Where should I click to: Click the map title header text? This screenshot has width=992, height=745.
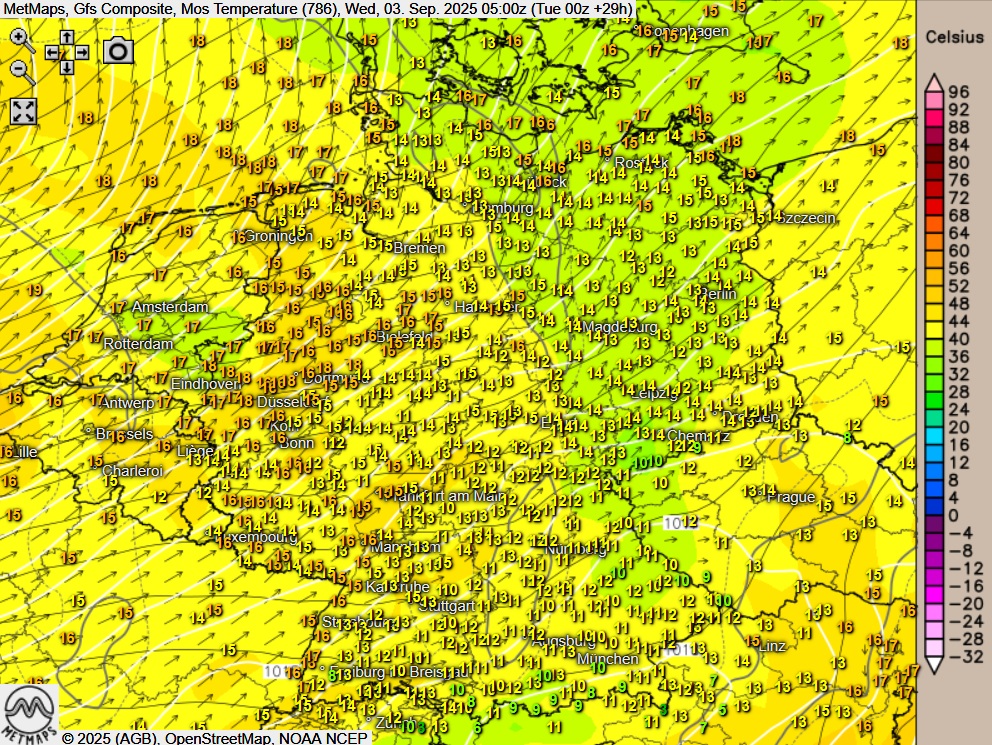coord(318,9)
